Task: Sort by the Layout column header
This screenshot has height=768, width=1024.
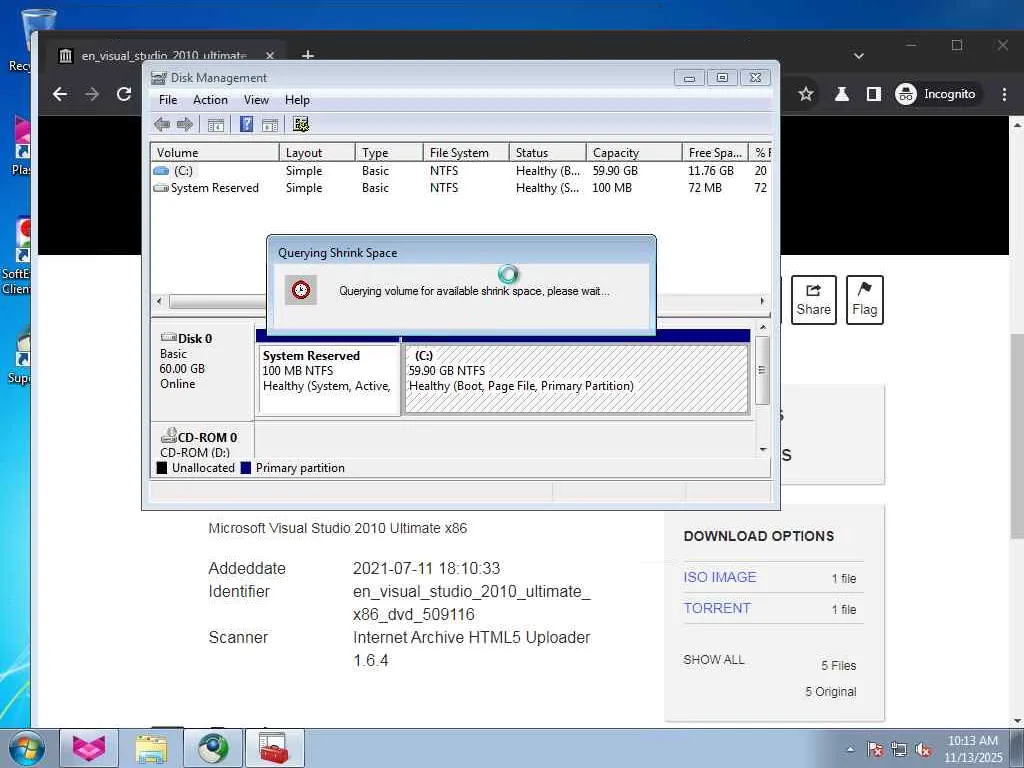Action: 317,152
